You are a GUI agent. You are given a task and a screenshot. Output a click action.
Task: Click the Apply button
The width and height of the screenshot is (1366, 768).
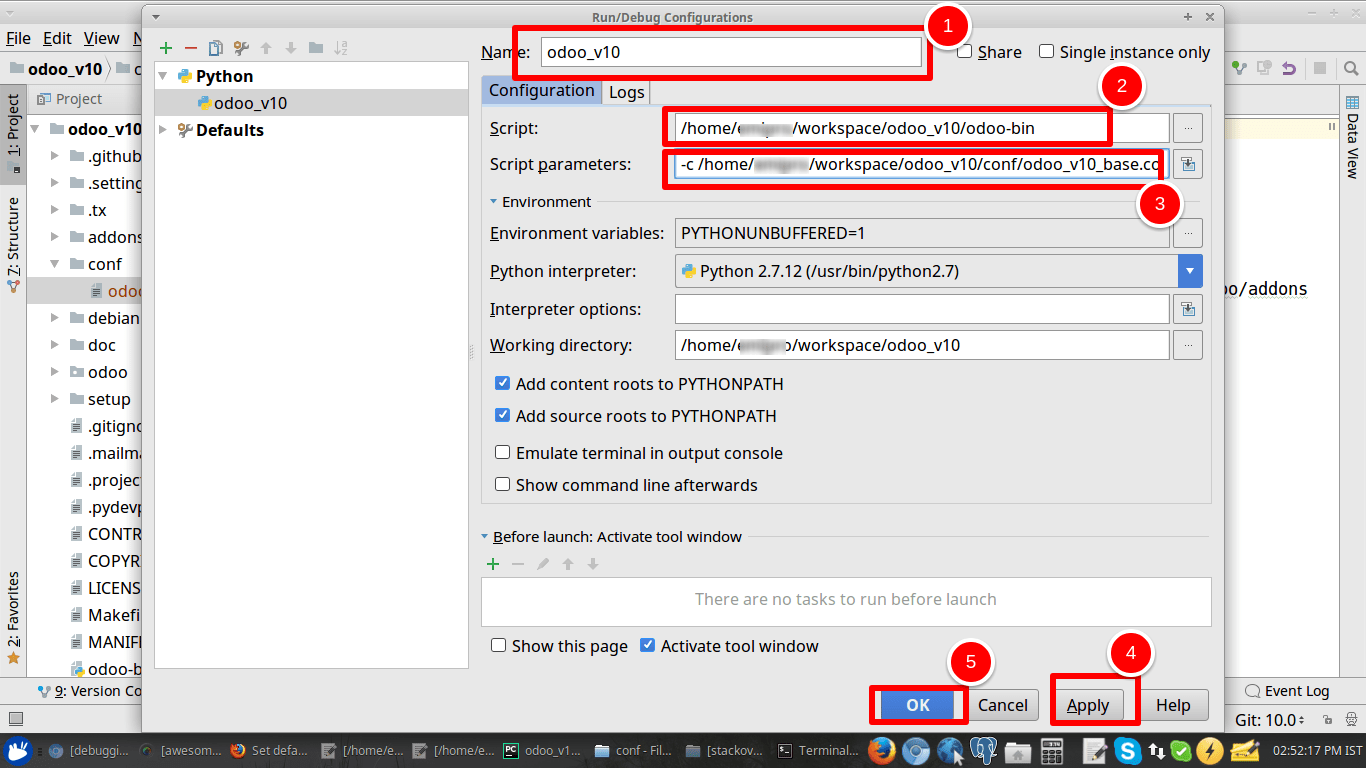click(x=1089, y=704)
